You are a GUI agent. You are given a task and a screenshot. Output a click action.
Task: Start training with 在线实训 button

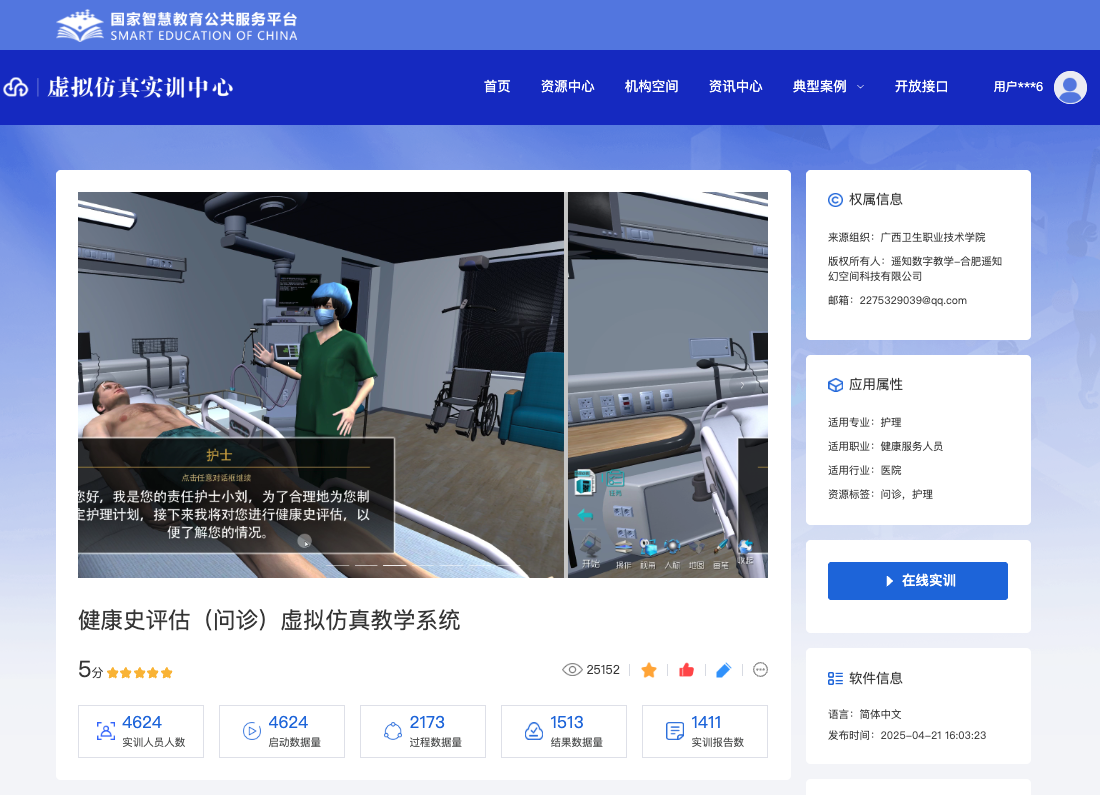tap(917, 581)
